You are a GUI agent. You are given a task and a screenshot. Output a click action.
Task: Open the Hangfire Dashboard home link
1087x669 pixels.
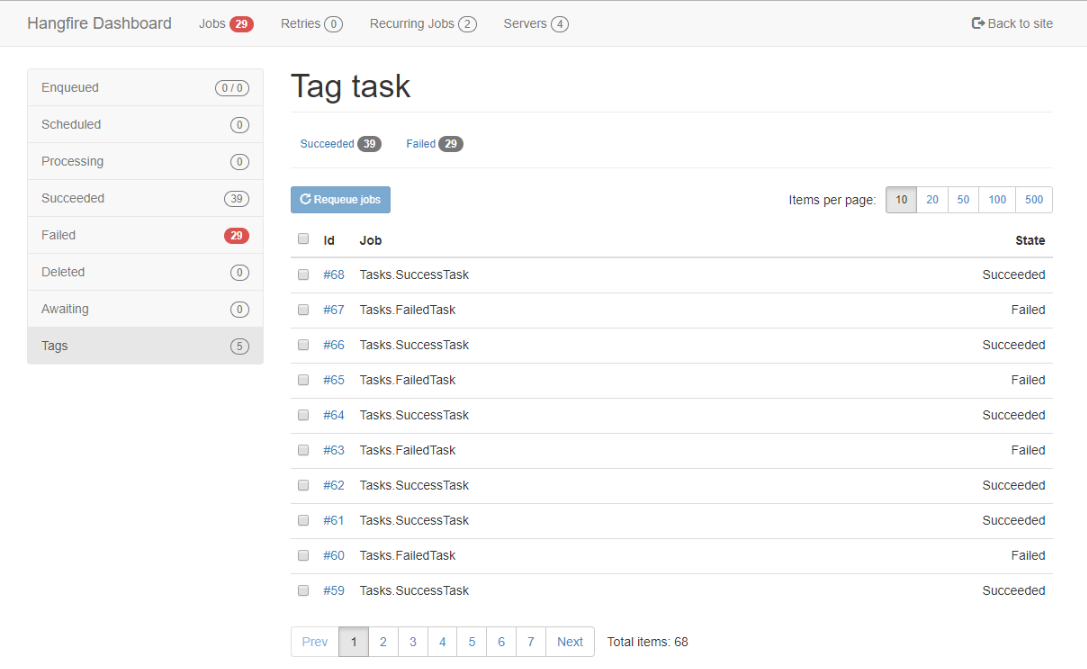point(99,24)
